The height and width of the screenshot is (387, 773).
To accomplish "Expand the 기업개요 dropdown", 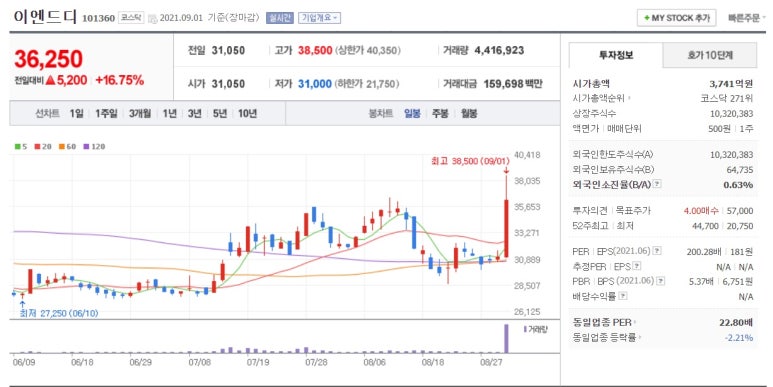I will [x=319, y=18].
